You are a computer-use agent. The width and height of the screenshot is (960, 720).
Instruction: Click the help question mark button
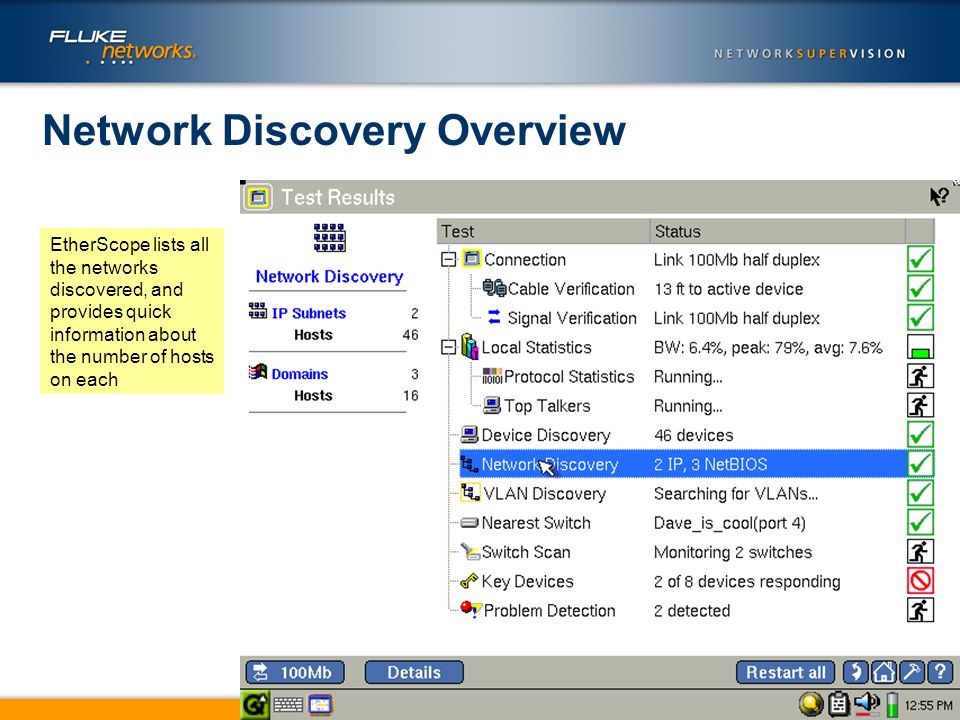point(940,672)
